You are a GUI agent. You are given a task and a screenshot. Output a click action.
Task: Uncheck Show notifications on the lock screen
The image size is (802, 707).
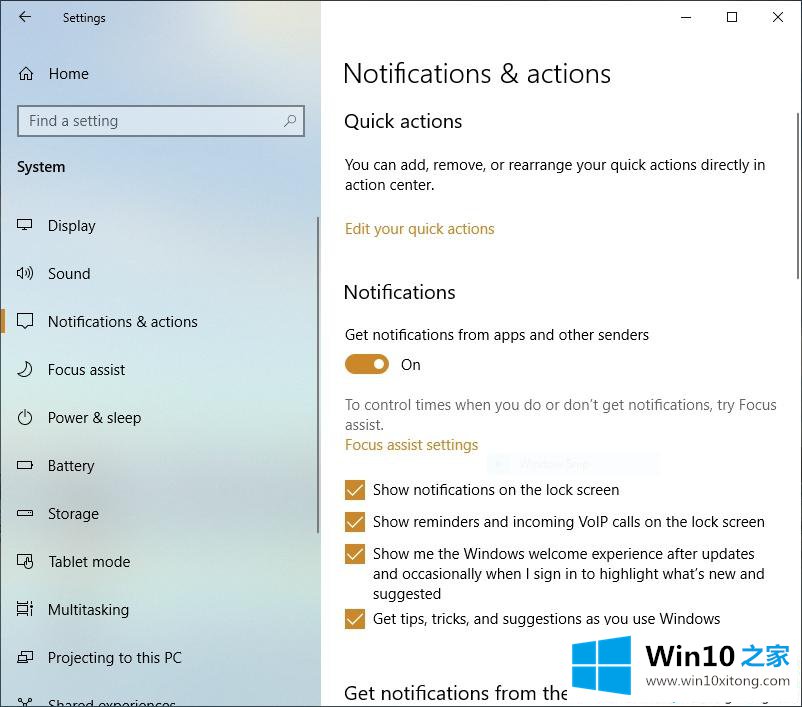(x=354, y=490)
